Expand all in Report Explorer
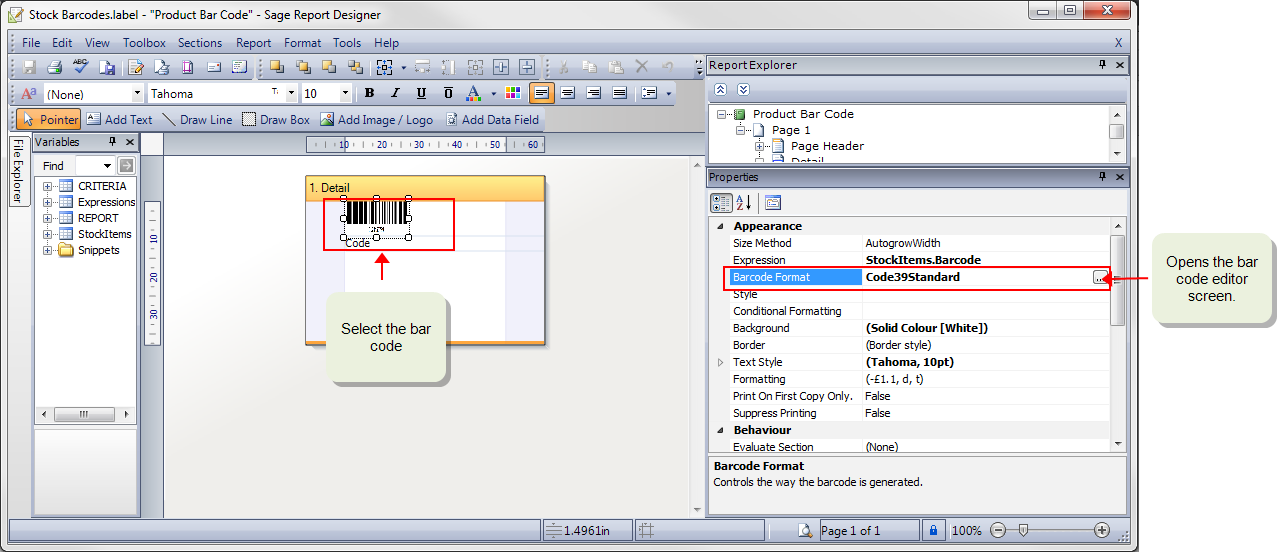Viewport: 1287px width, 552px height. point(742,90)
